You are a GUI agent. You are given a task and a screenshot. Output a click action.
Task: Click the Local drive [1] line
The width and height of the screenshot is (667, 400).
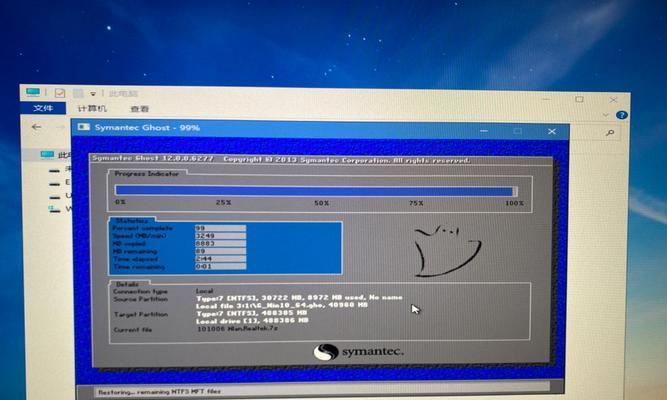pos(252,321)
